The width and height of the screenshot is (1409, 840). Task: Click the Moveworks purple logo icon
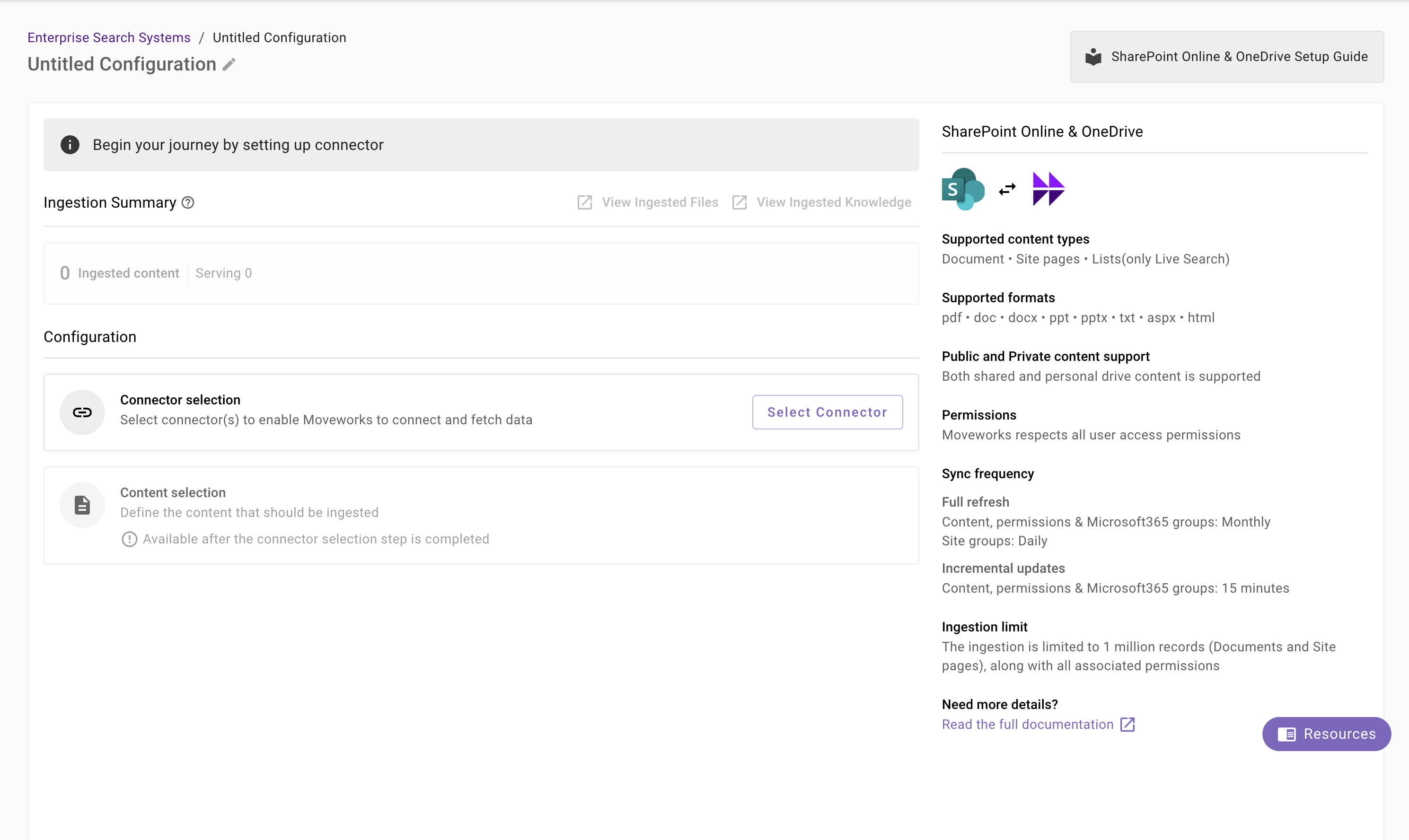pos(1048,189)
